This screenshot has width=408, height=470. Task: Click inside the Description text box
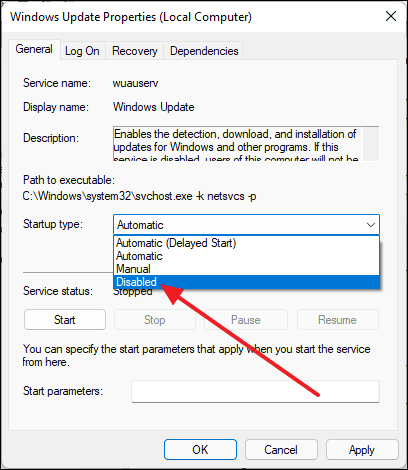point(238,144)
